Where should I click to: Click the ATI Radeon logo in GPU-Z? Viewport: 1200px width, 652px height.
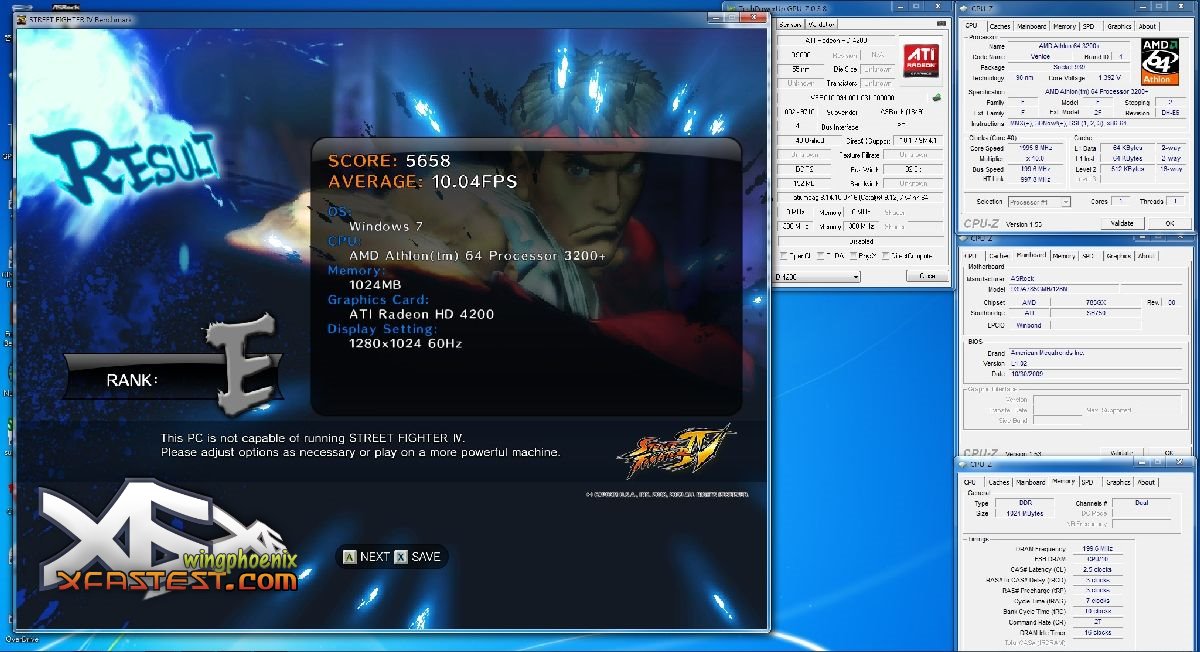(x=921, y=60)
